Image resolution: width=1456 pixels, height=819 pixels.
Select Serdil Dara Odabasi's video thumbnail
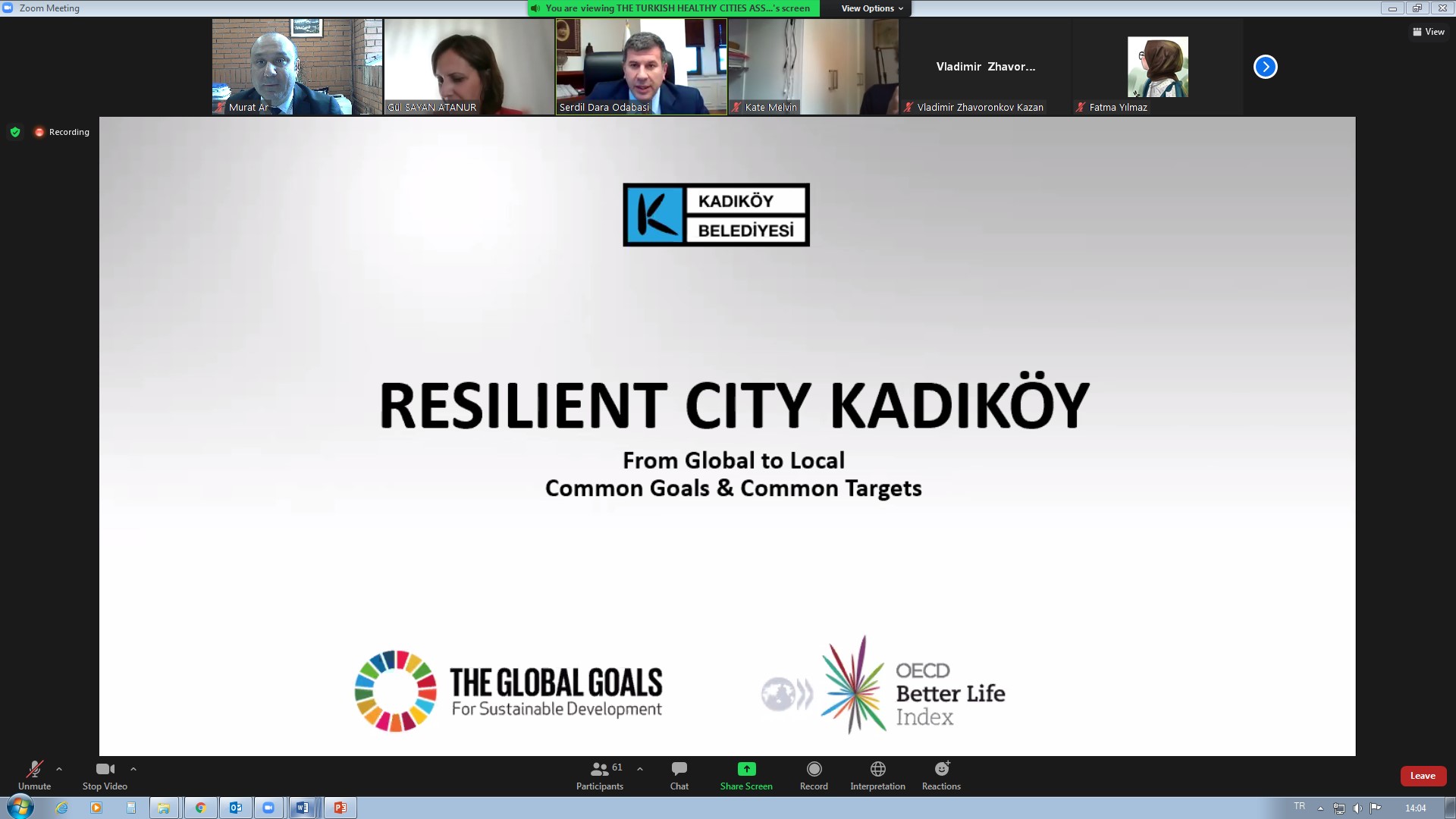pyautogui.click(x=642, y=67)
